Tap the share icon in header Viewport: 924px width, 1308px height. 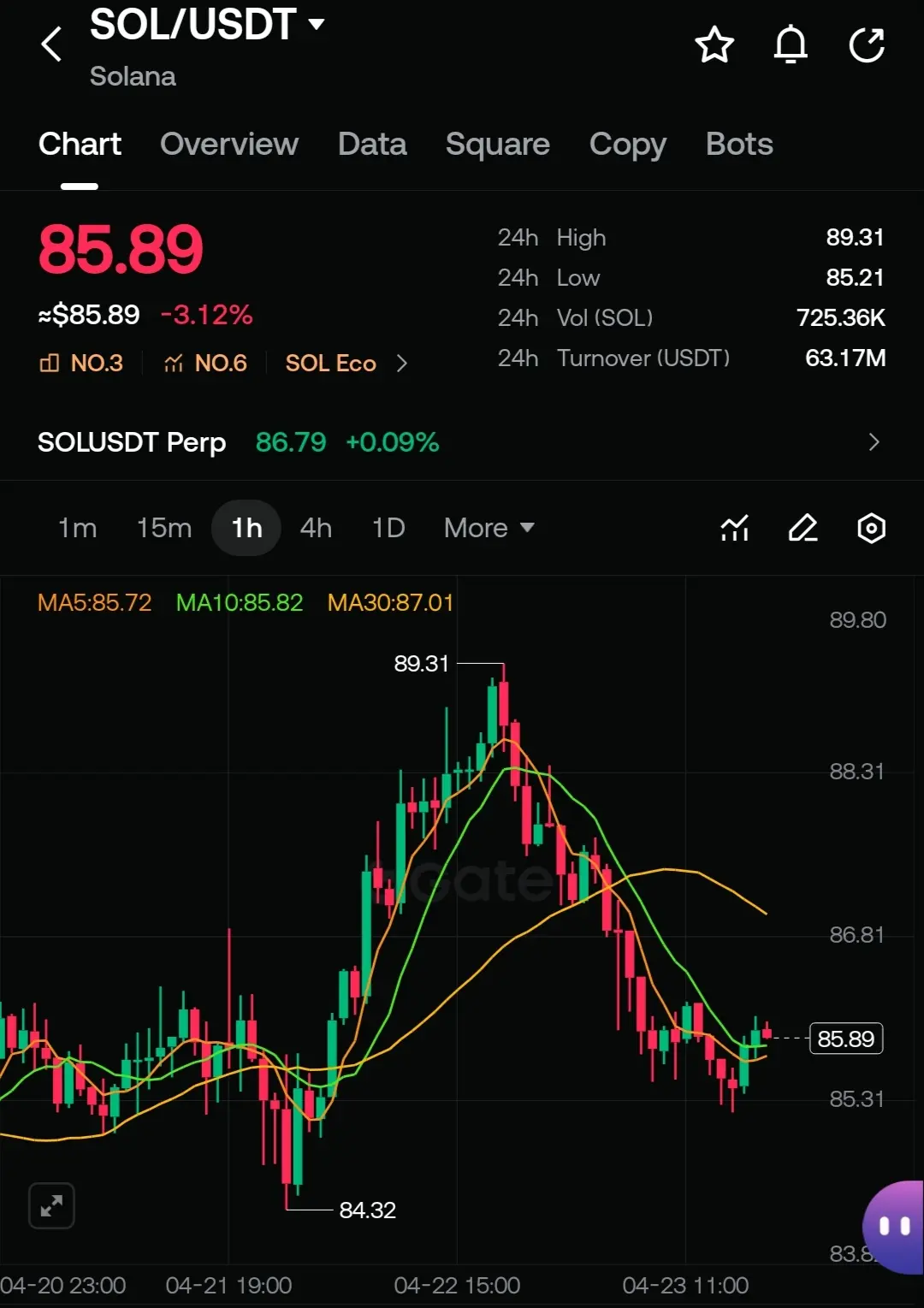(x=867, y=44)
